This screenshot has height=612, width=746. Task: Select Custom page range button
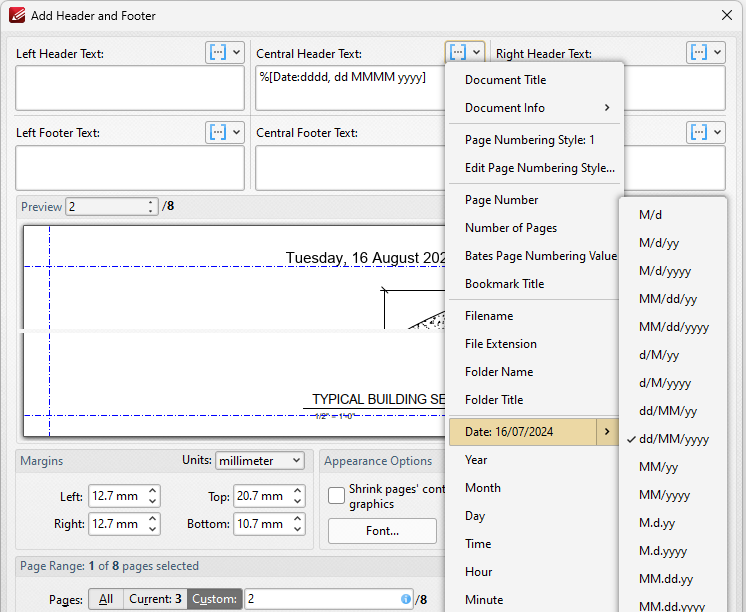[x=215, y=599]
